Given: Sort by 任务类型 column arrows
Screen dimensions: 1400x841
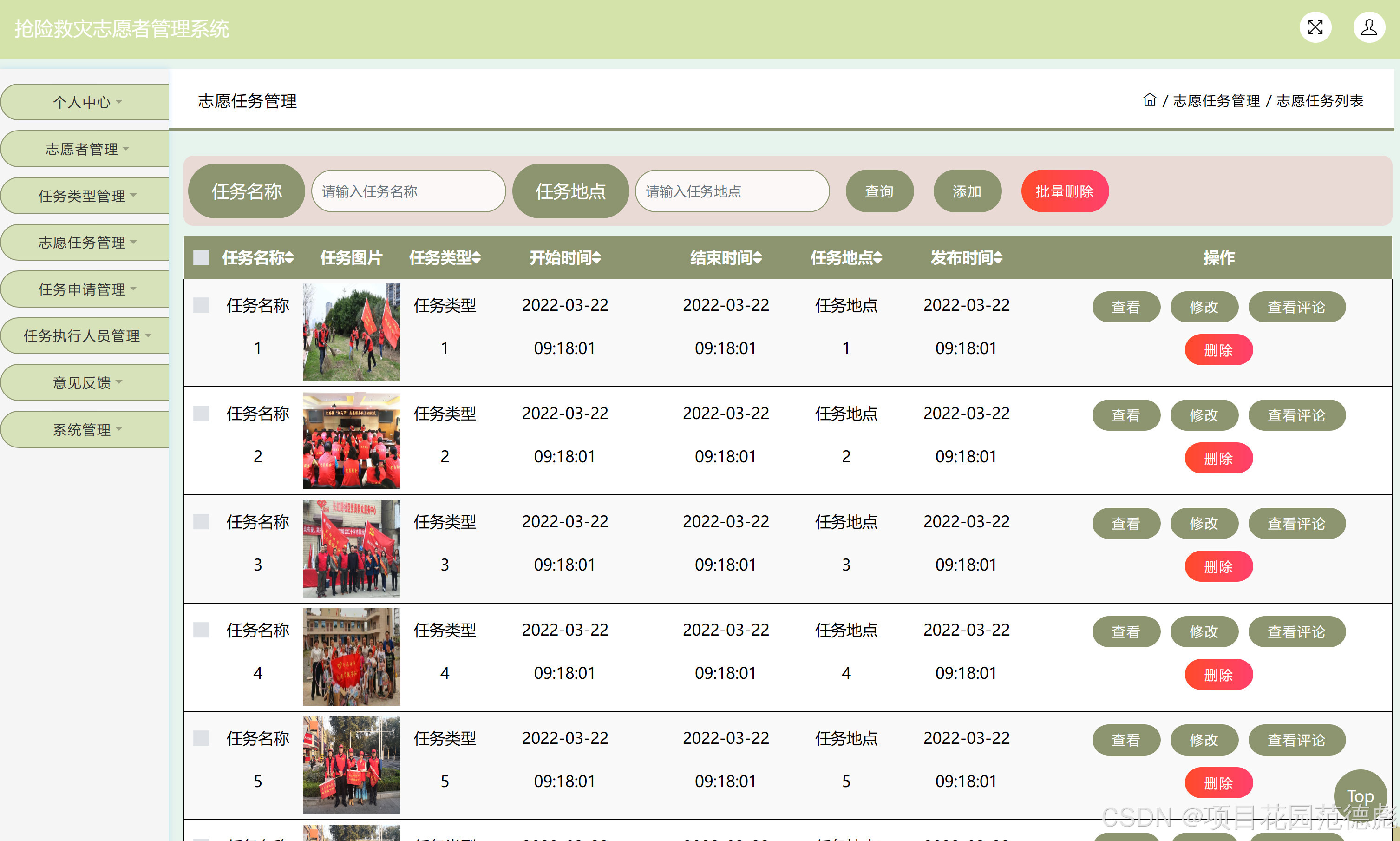Looking at the screenshot, I should click(477, 258).
